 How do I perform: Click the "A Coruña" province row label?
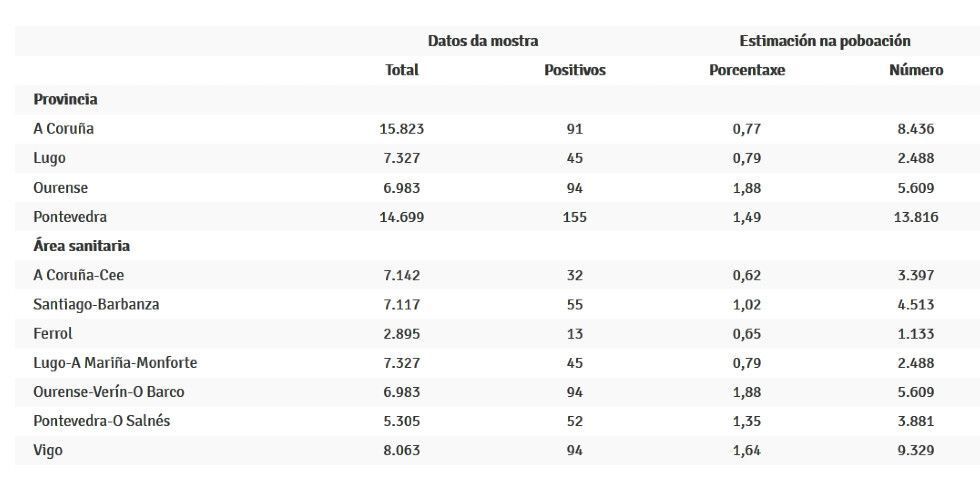click(64, 128)
